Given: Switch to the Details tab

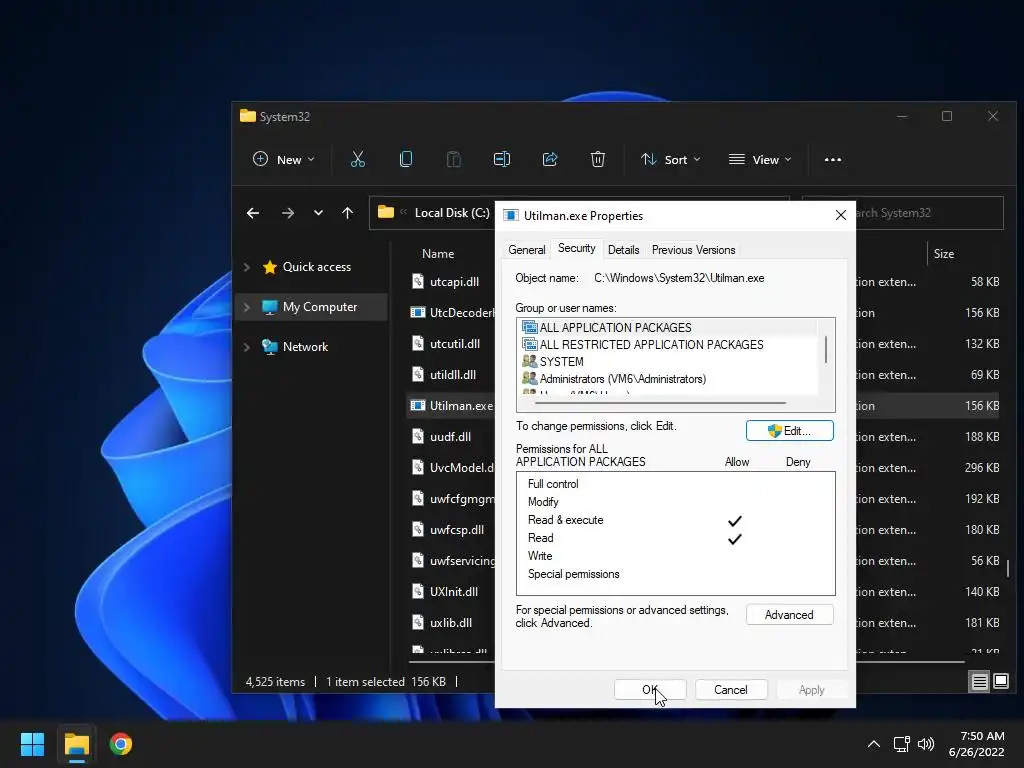Looking at the screenshot, I should (x=623, y=250).
